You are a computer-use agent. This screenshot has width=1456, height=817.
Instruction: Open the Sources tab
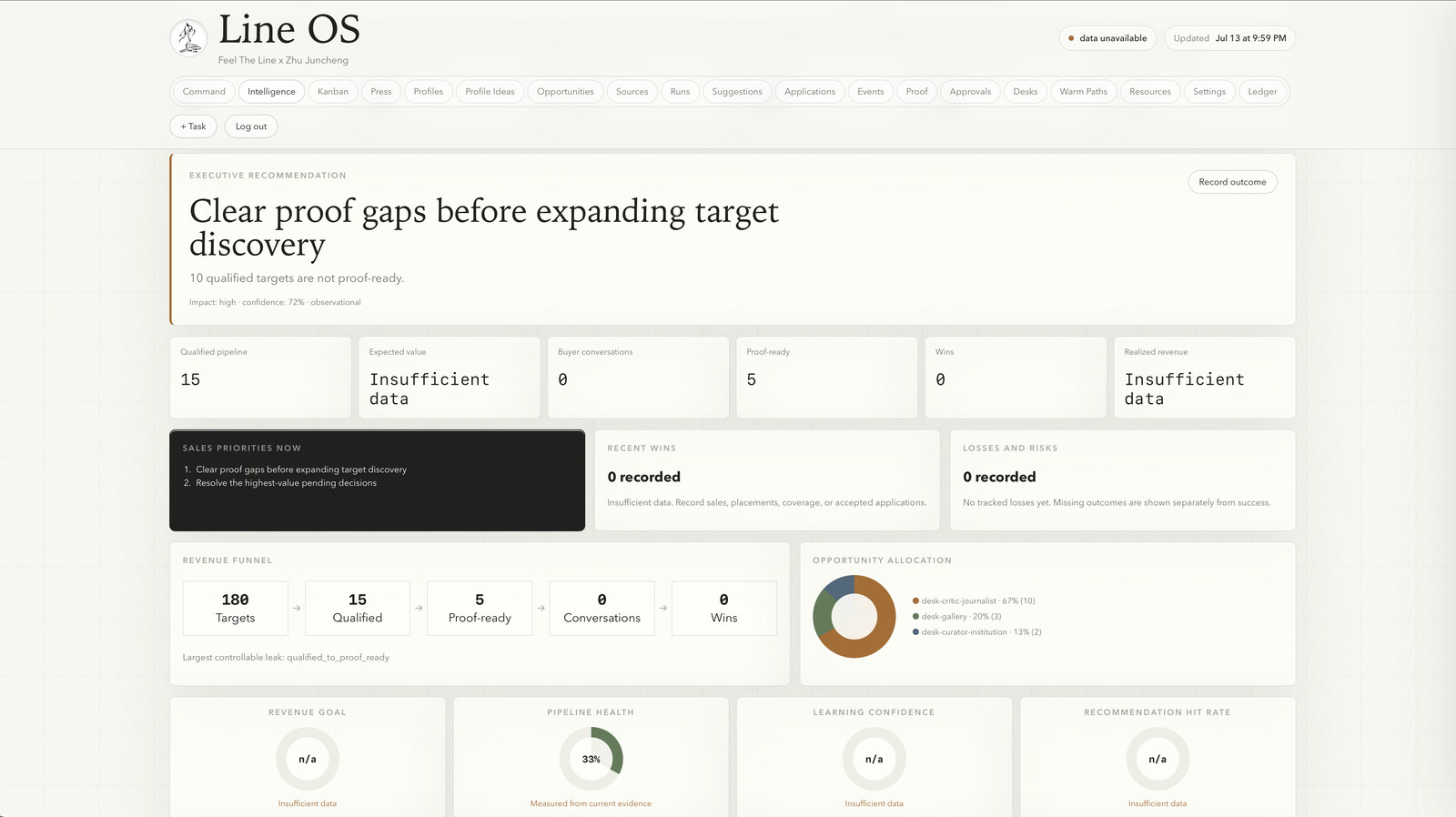coord(632,92)
